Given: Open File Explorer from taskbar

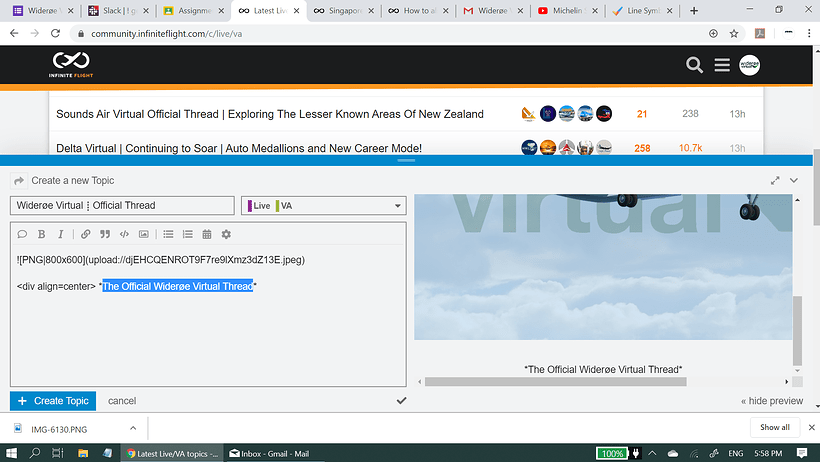Looking at the screenshot, I should pyautogui.click(x=83, y=453).
